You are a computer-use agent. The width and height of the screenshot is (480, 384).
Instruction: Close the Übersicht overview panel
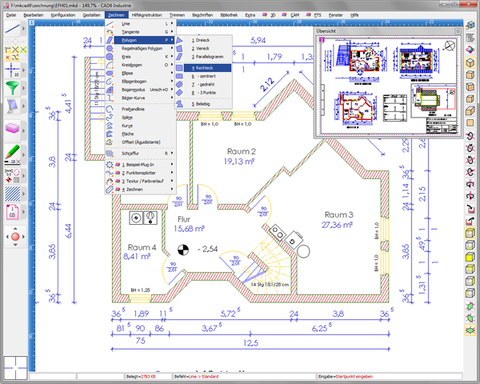(458, 31)
